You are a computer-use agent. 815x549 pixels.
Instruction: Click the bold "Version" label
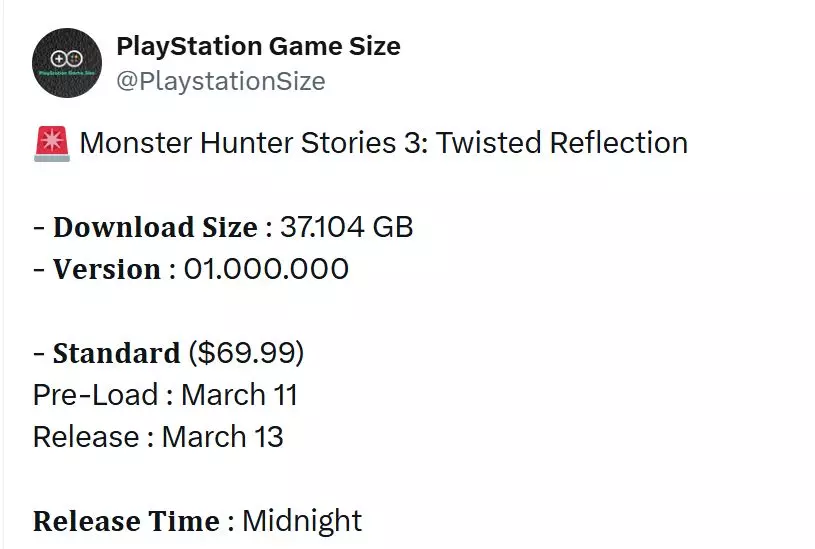click(107, 270)
